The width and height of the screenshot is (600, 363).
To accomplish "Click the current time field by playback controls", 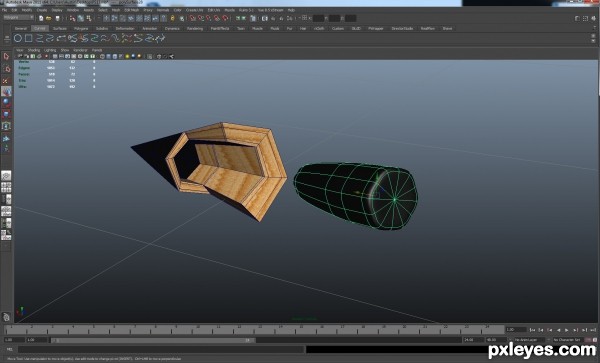I will pos(516,329).
